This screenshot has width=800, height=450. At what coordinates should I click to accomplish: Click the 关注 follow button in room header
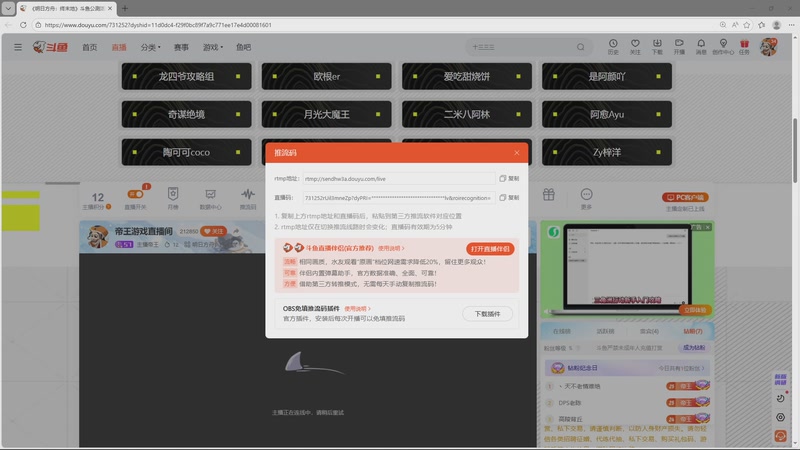[x=214, y=231]
